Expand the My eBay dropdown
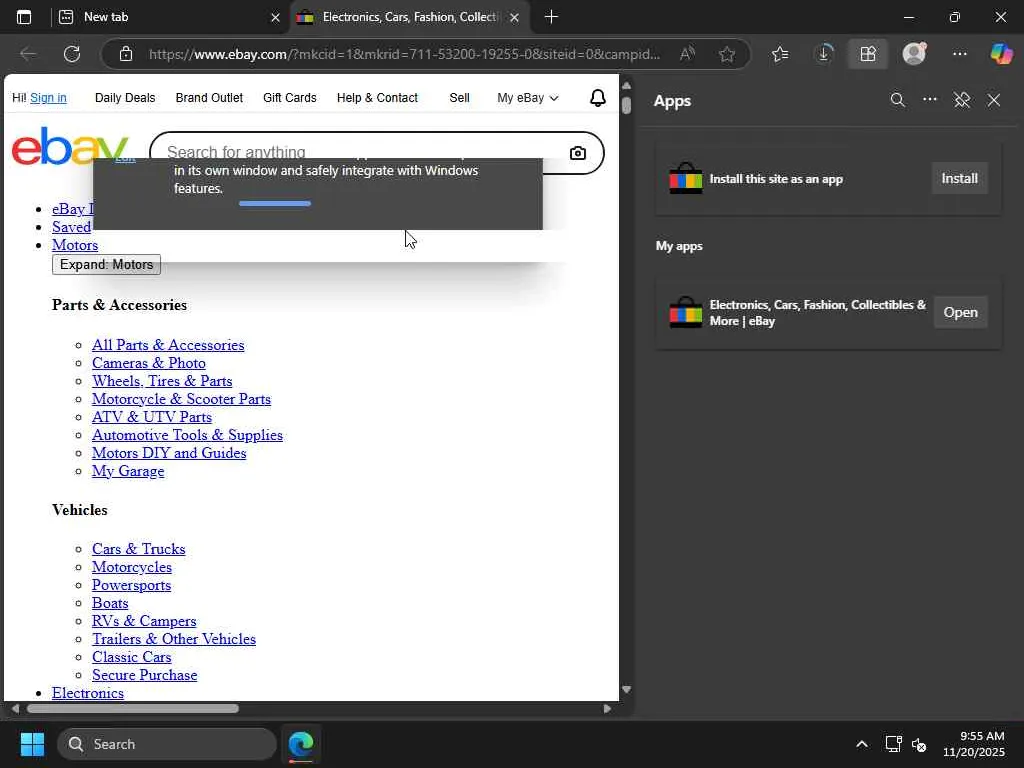This screenshot has width=1024, height=768. click(x=528, y=98)
